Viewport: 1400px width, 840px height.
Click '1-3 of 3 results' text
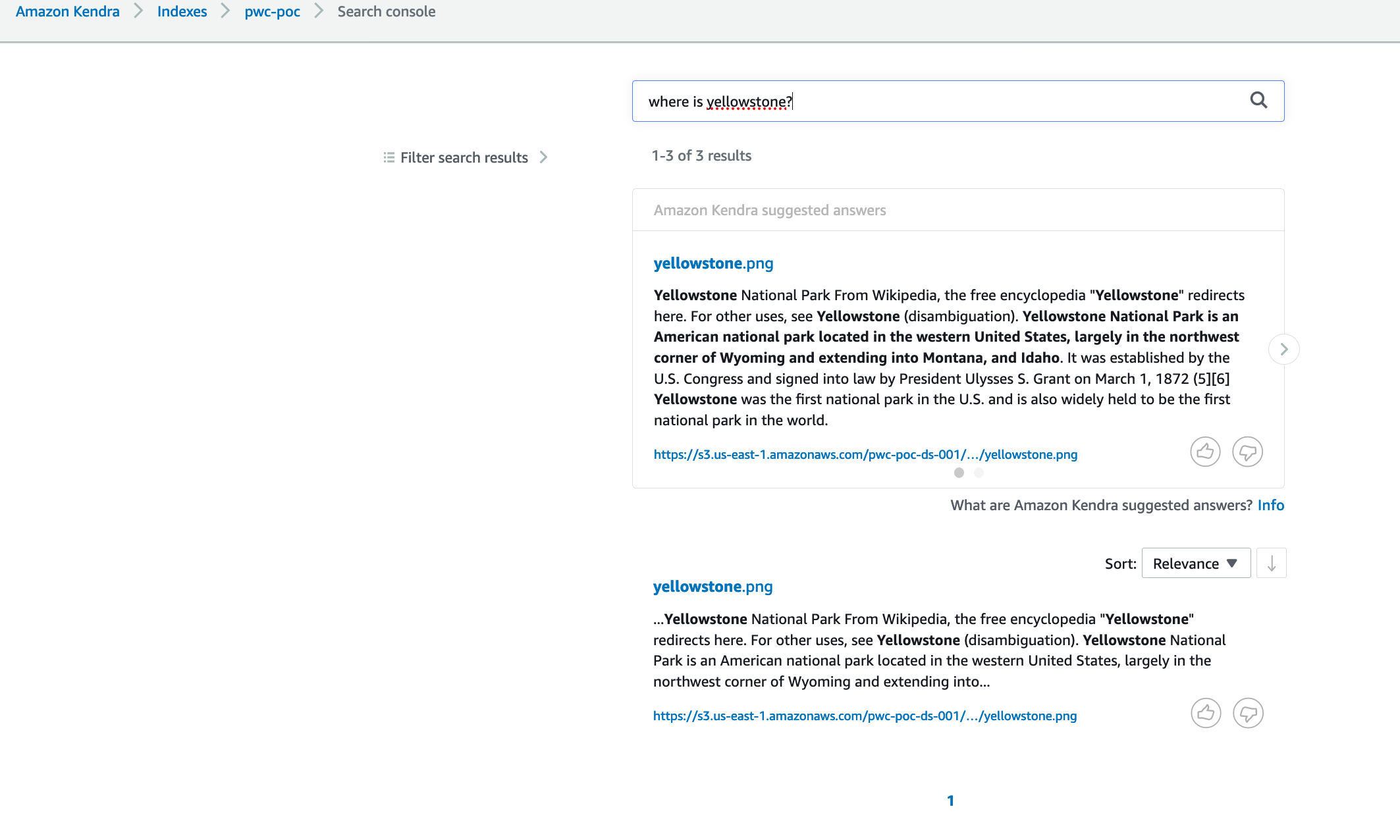pos(701,155)
